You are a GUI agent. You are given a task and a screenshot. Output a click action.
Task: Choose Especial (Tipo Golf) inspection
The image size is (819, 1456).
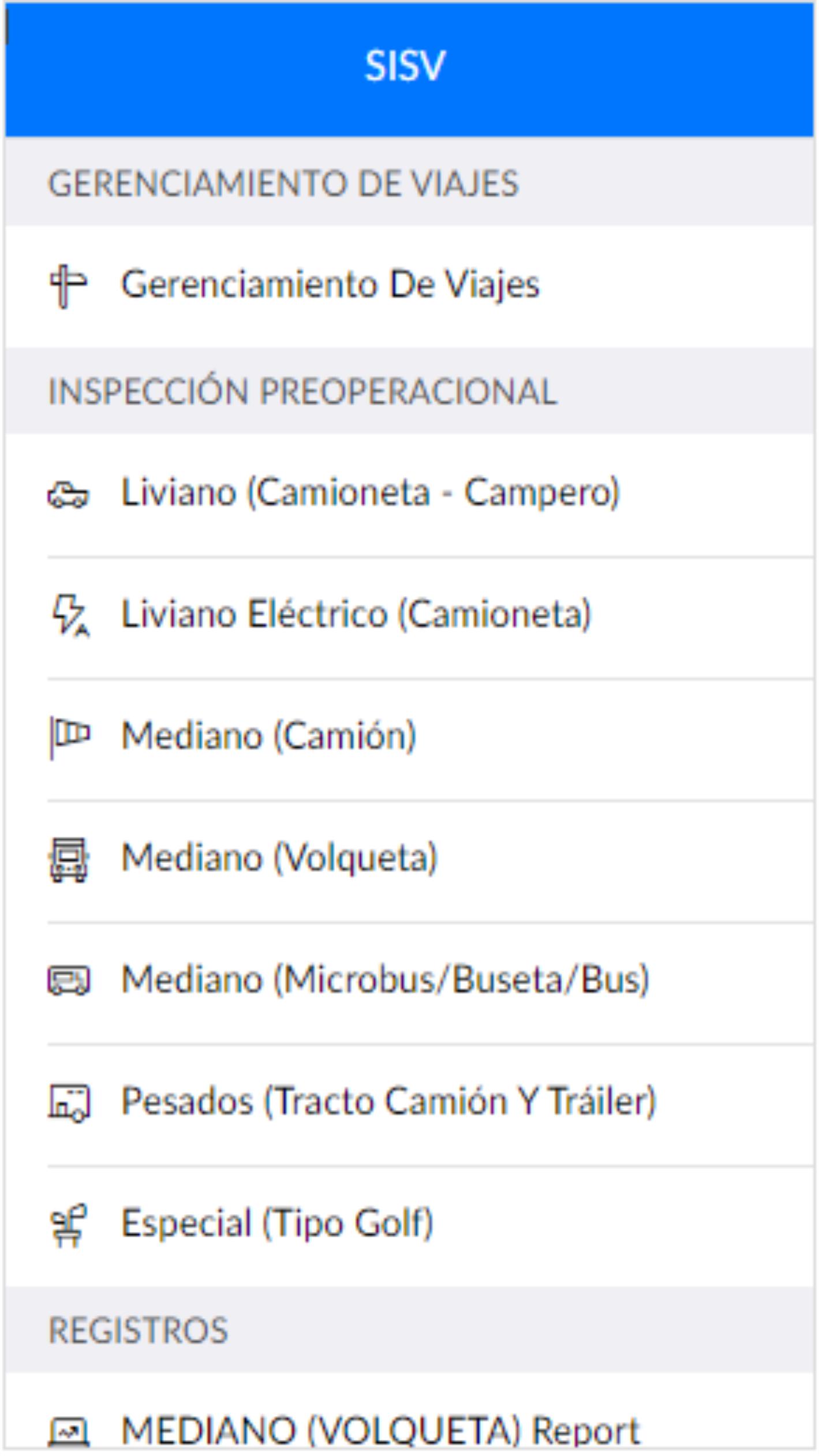[409, 1226]
